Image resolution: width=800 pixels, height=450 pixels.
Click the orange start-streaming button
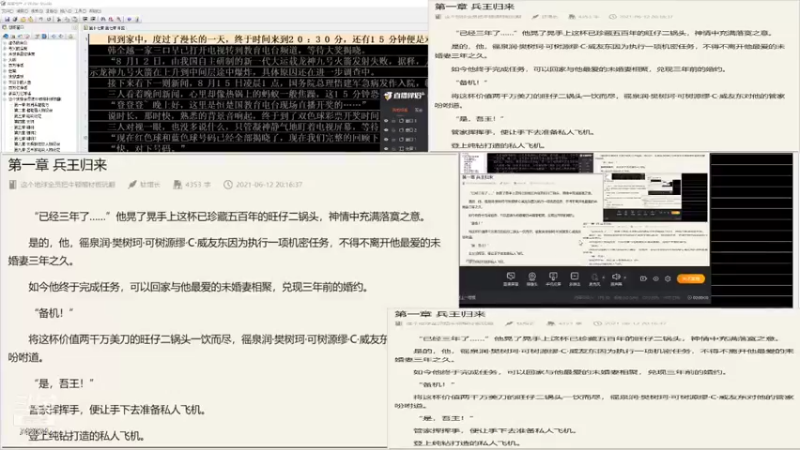click(x=691, y=279)
